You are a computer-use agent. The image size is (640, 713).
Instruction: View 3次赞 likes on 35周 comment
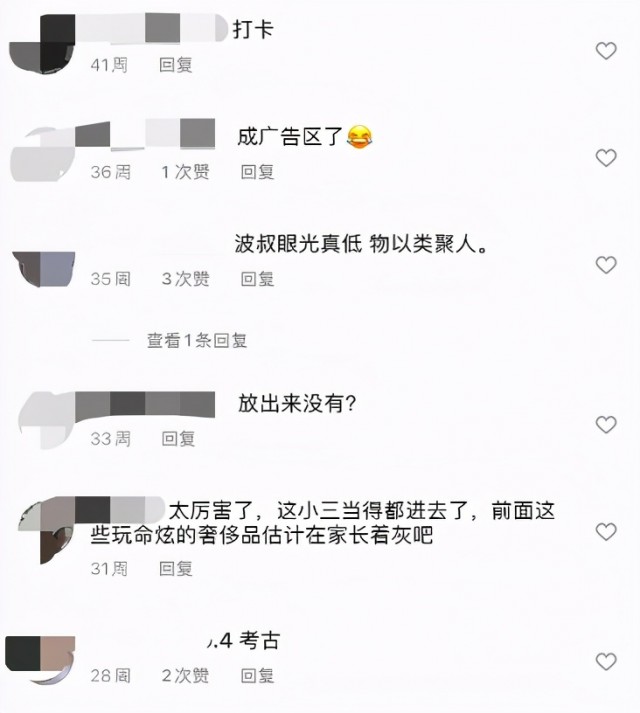click(x=186, y=279)
